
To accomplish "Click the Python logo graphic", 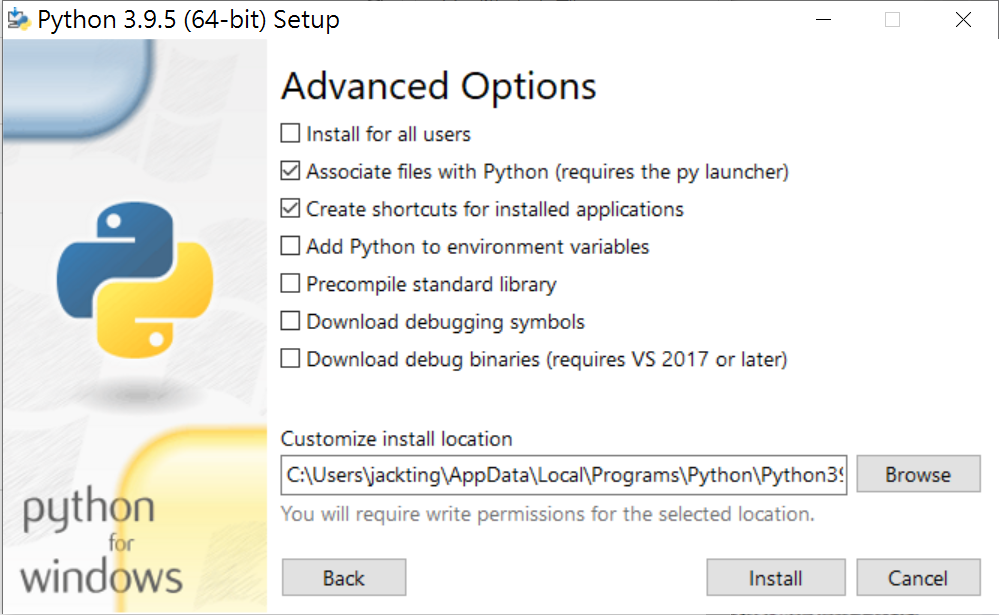I will 135,279.
